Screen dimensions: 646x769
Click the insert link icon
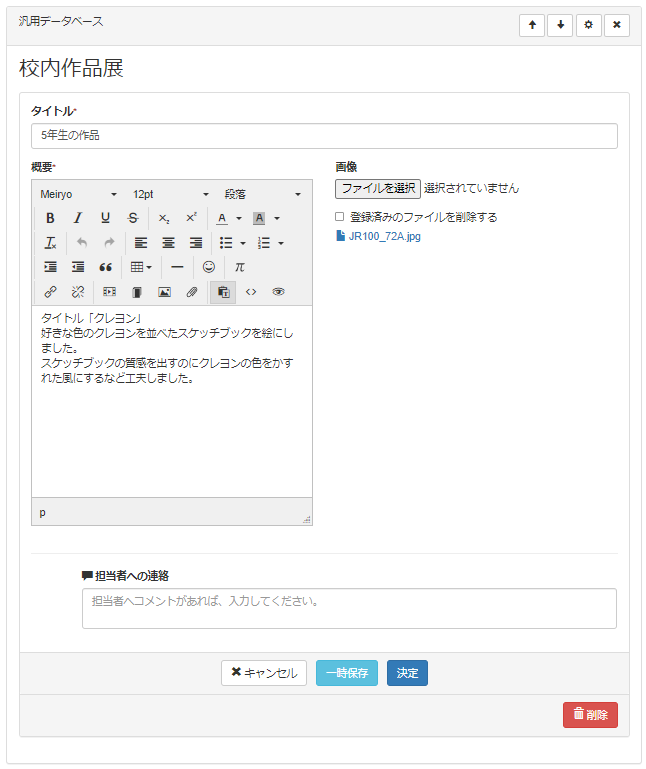coord(50,292)
